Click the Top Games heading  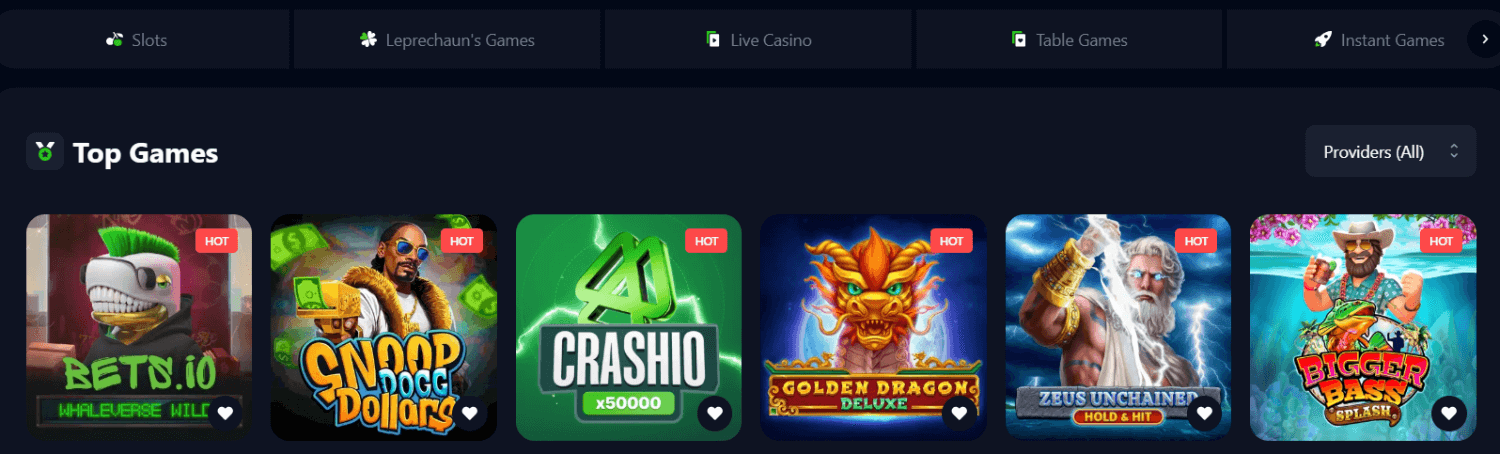[x=146, y=153]
